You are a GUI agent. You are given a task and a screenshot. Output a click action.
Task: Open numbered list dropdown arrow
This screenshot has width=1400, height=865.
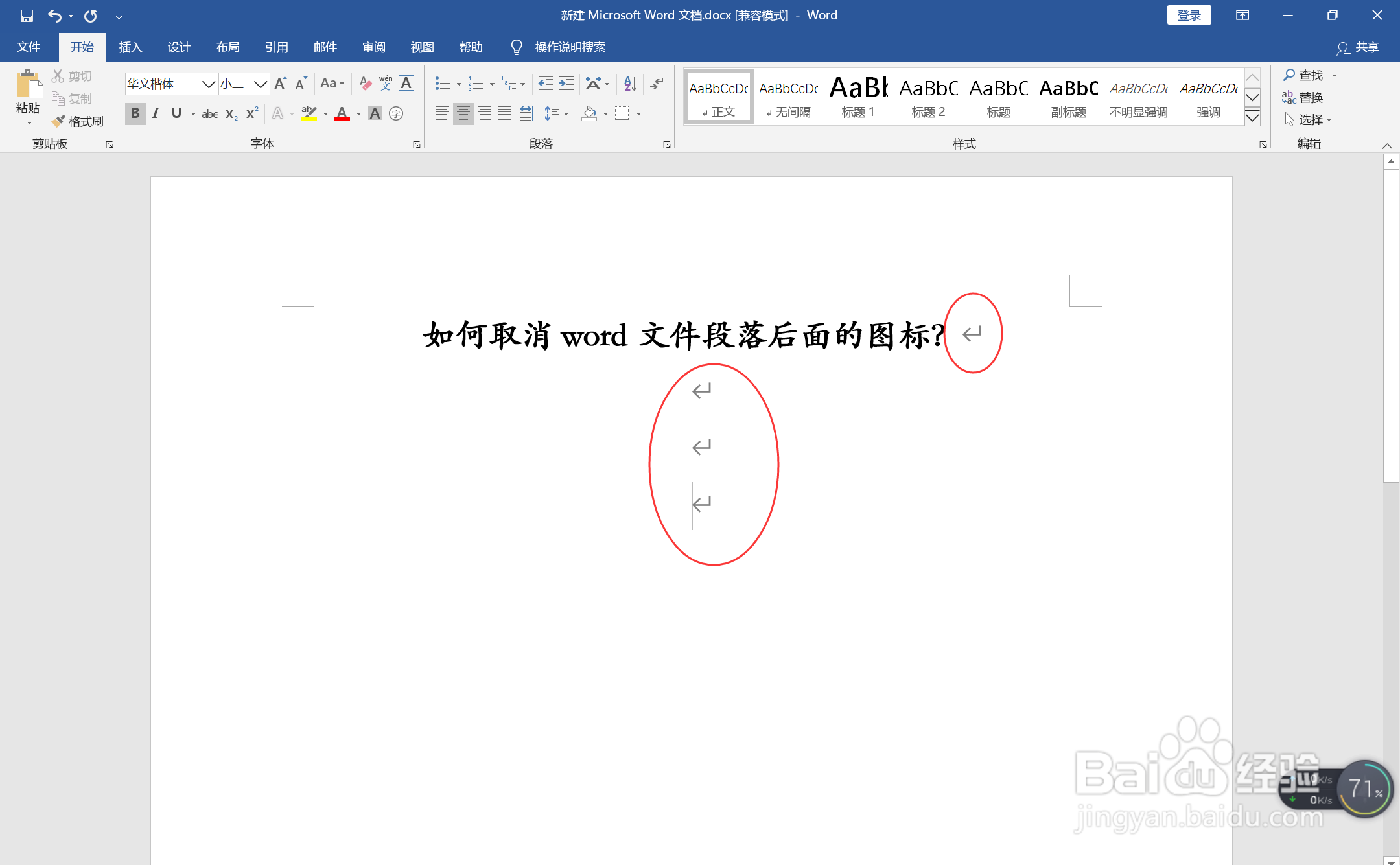pyautogui.click(x=492, y=84)
